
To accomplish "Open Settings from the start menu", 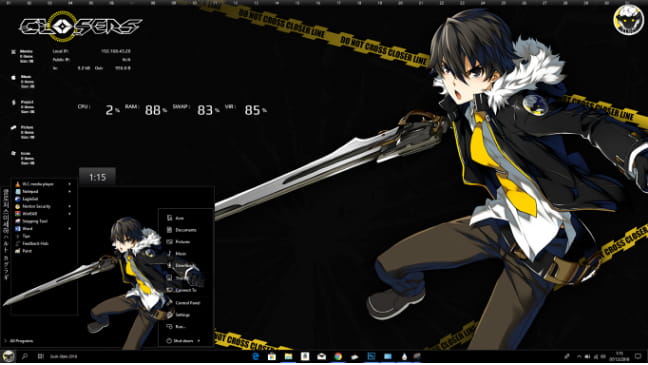I will [x=182, y=315].
